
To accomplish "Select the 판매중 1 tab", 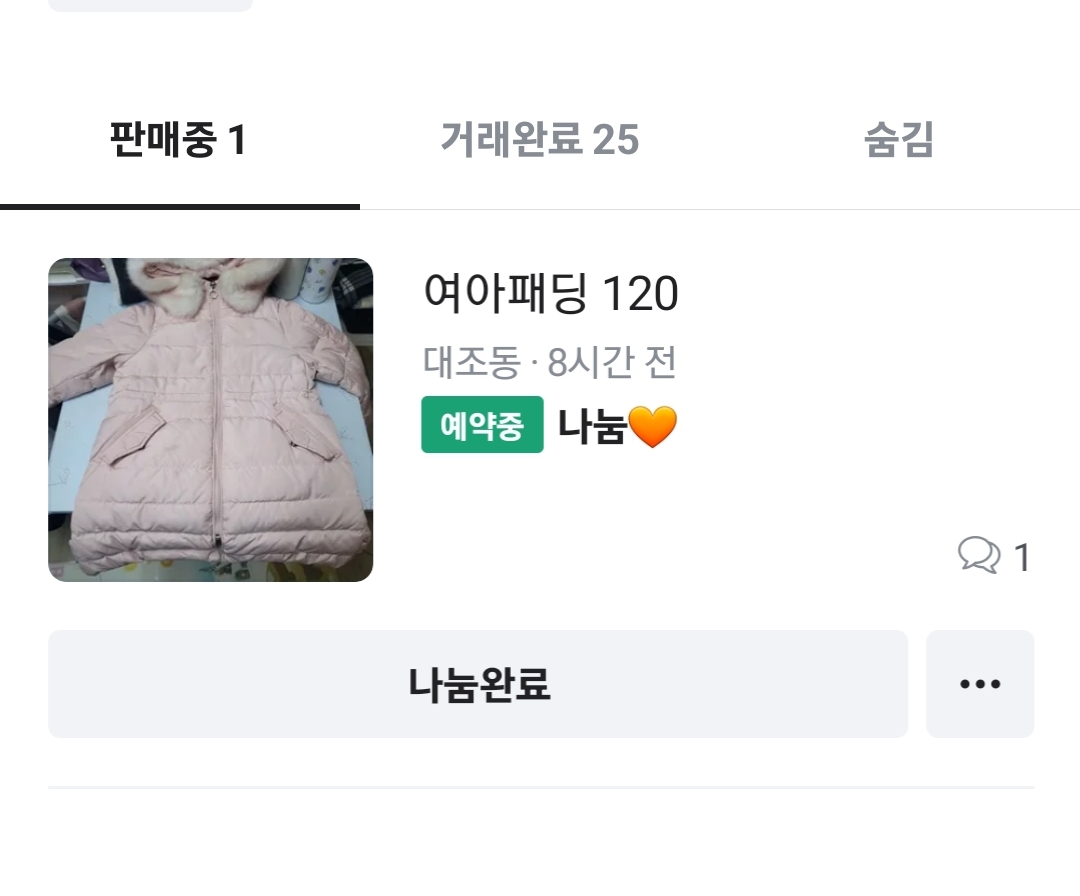I will 178,140.
